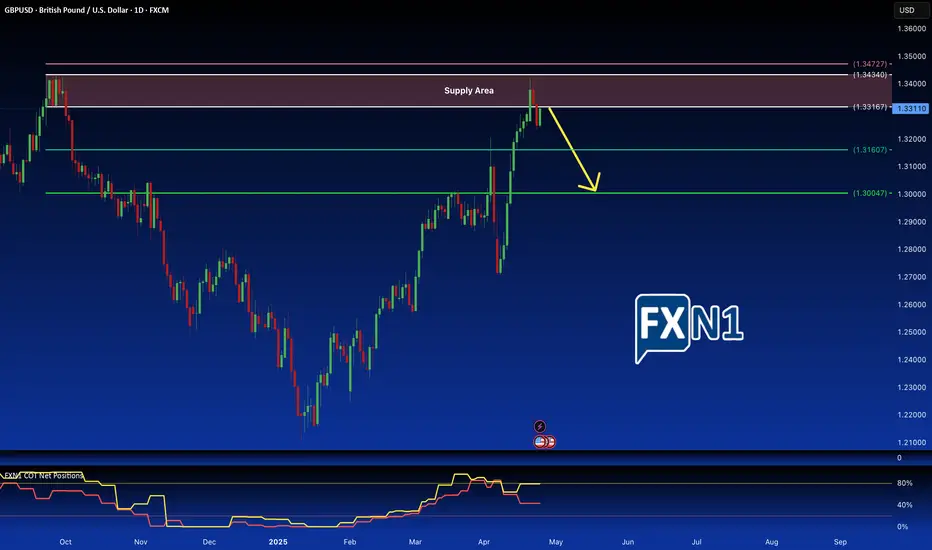Click the Sep label on time axis

tap(840, 542)
